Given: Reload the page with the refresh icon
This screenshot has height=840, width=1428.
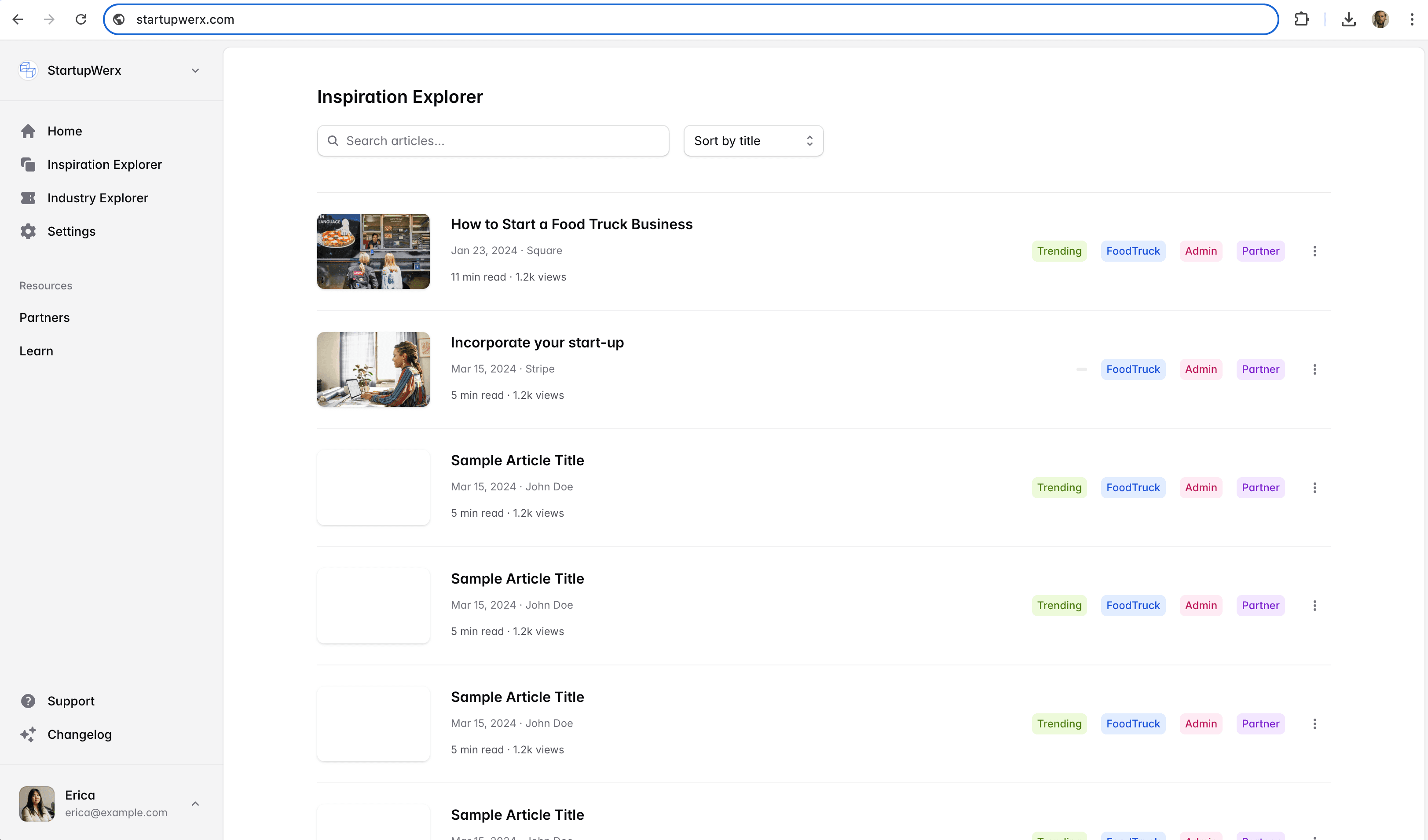Looking at the screenshot, I should pyautogui.click(x=81, y=19).
